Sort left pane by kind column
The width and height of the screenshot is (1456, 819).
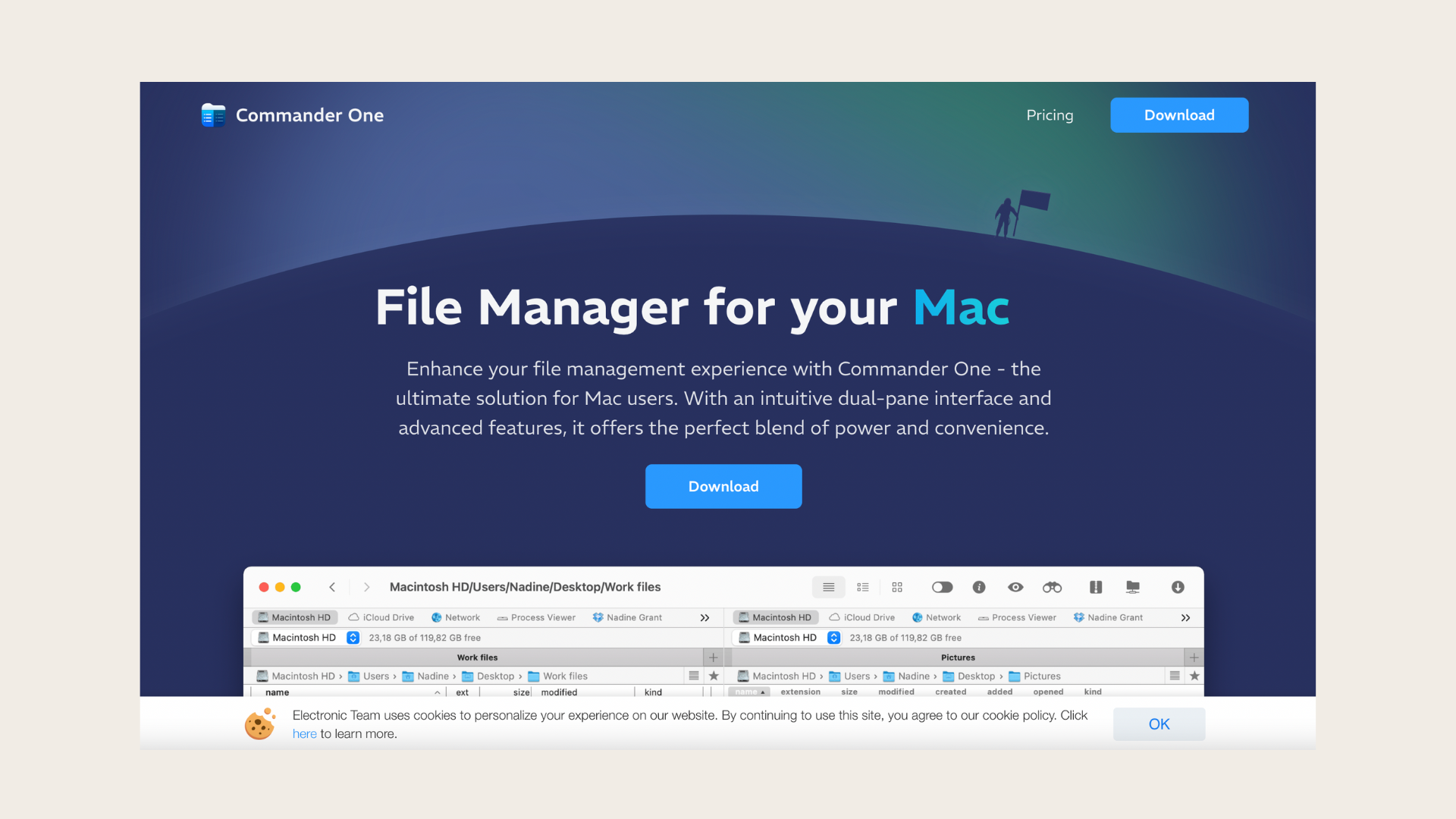(x=653, y=692)
